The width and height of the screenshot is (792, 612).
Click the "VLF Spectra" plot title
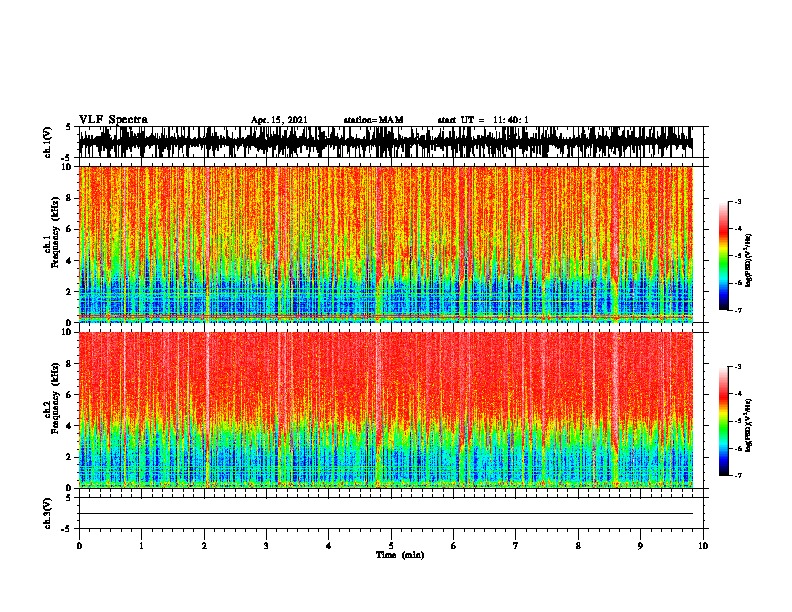click(113, 120)
